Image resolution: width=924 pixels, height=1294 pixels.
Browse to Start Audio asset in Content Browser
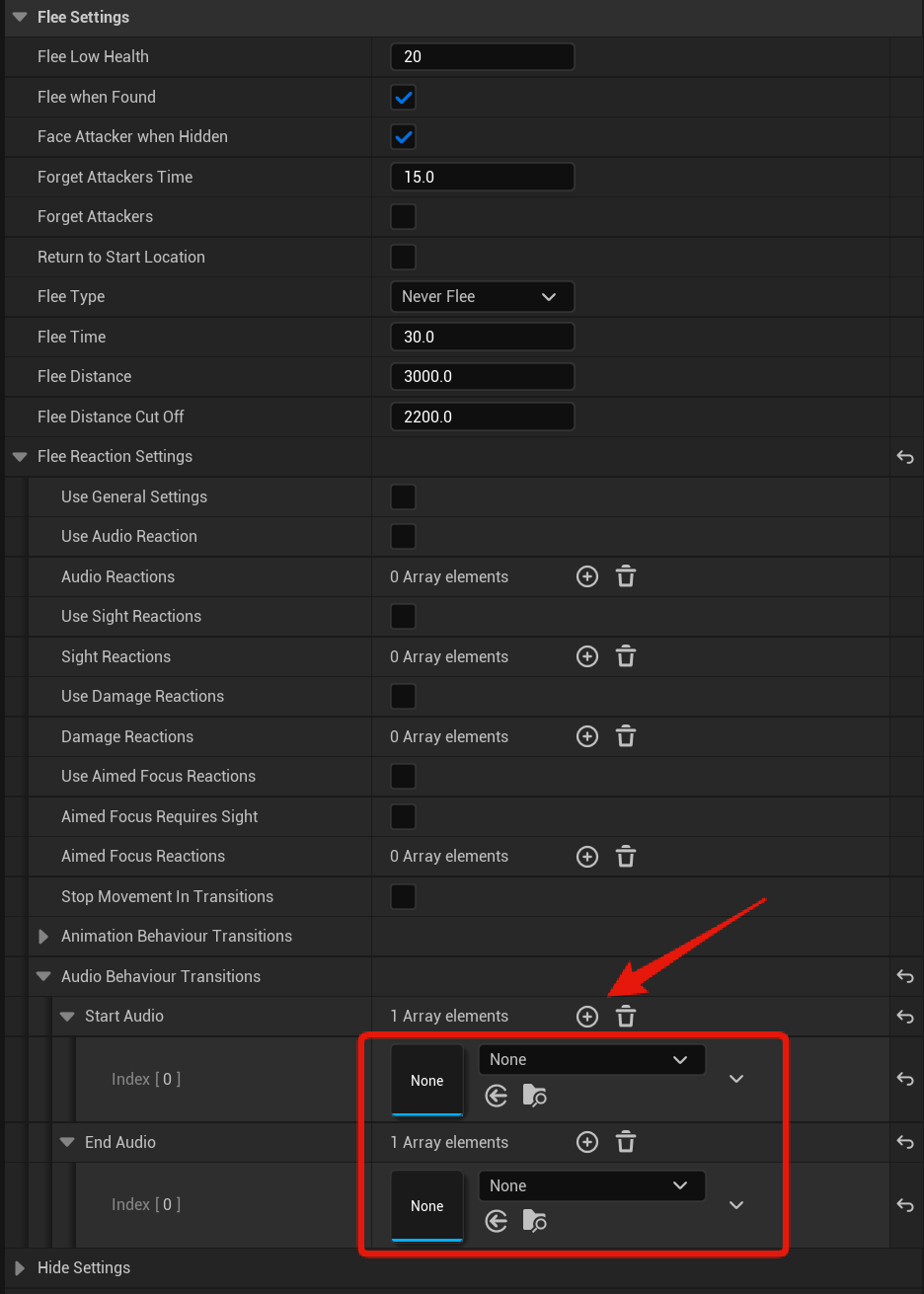(534, 1096)
